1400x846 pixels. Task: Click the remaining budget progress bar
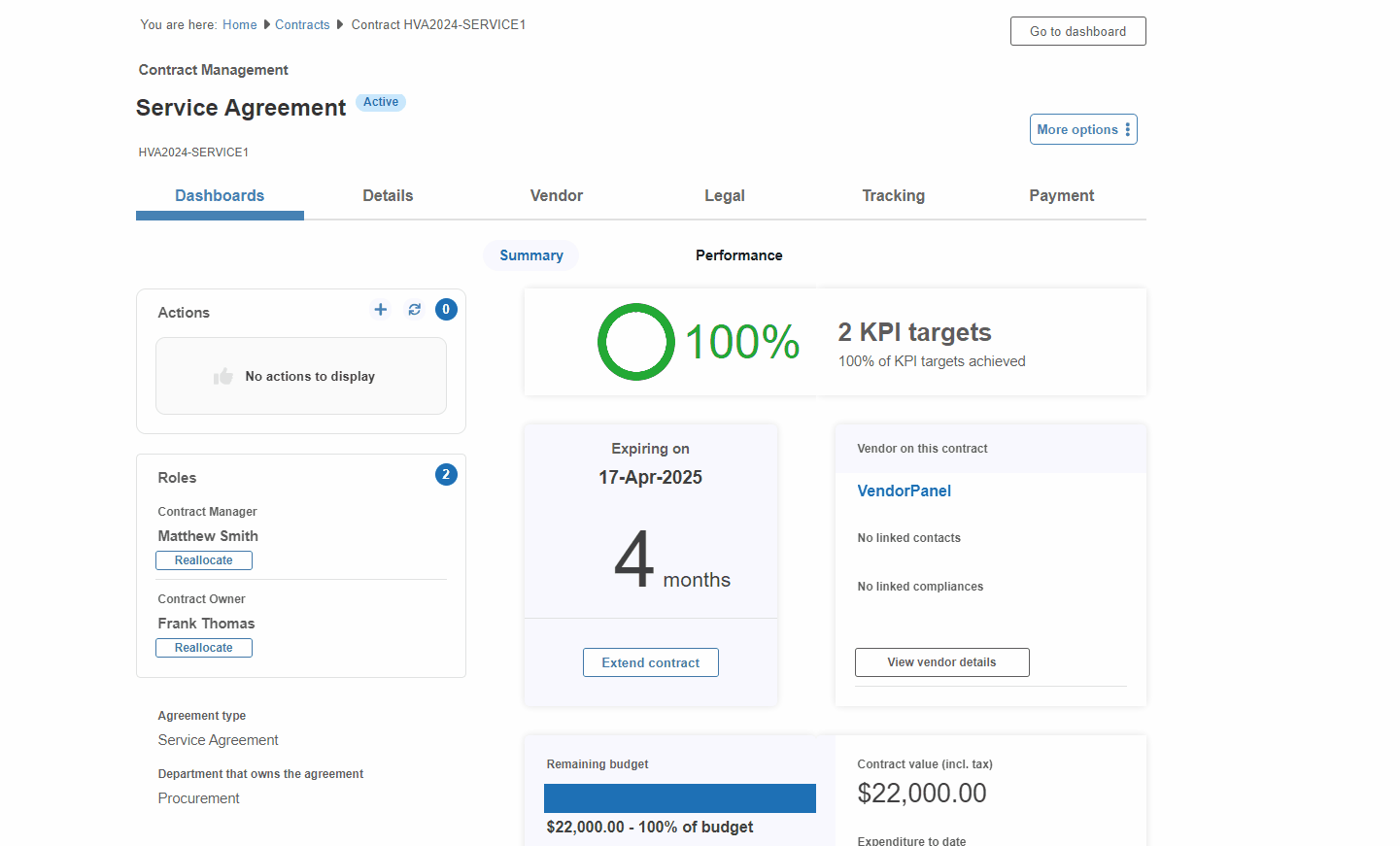(679, 798)
